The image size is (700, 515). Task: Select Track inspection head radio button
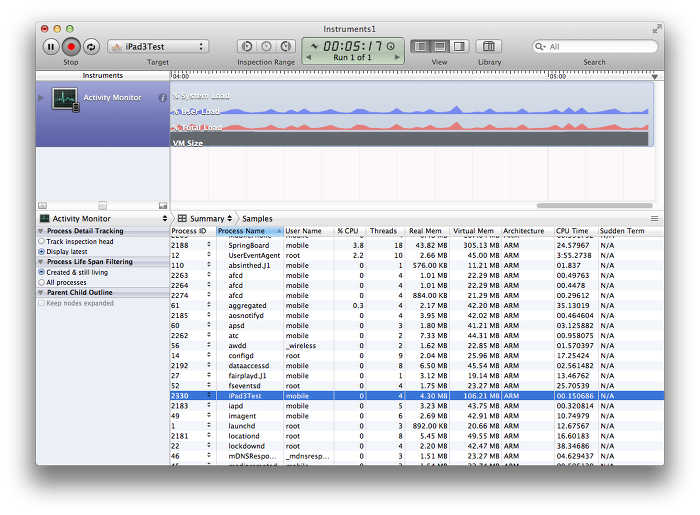point(42,241)
